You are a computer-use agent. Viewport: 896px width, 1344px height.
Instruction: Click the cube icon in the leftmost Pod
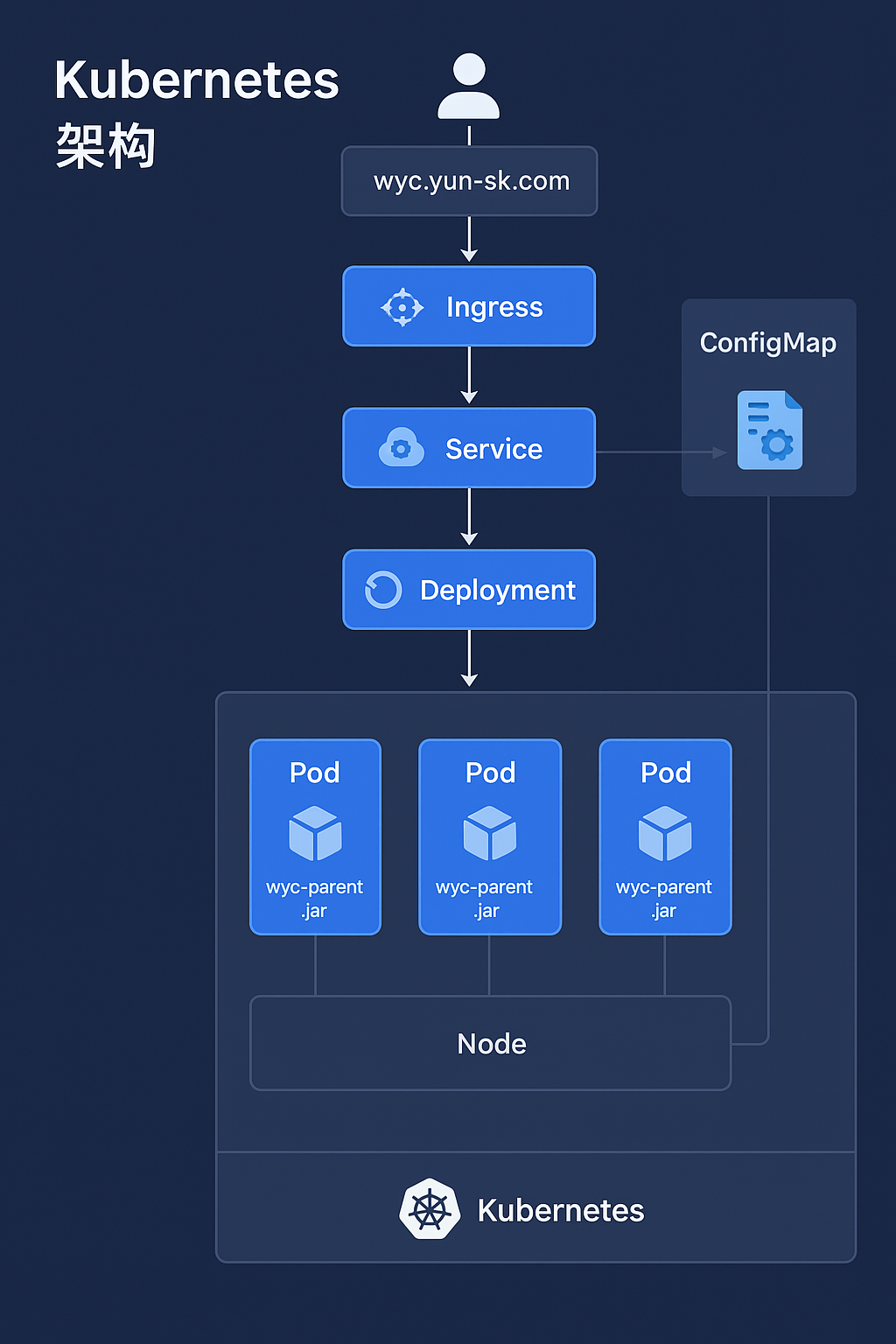point(315,833)
